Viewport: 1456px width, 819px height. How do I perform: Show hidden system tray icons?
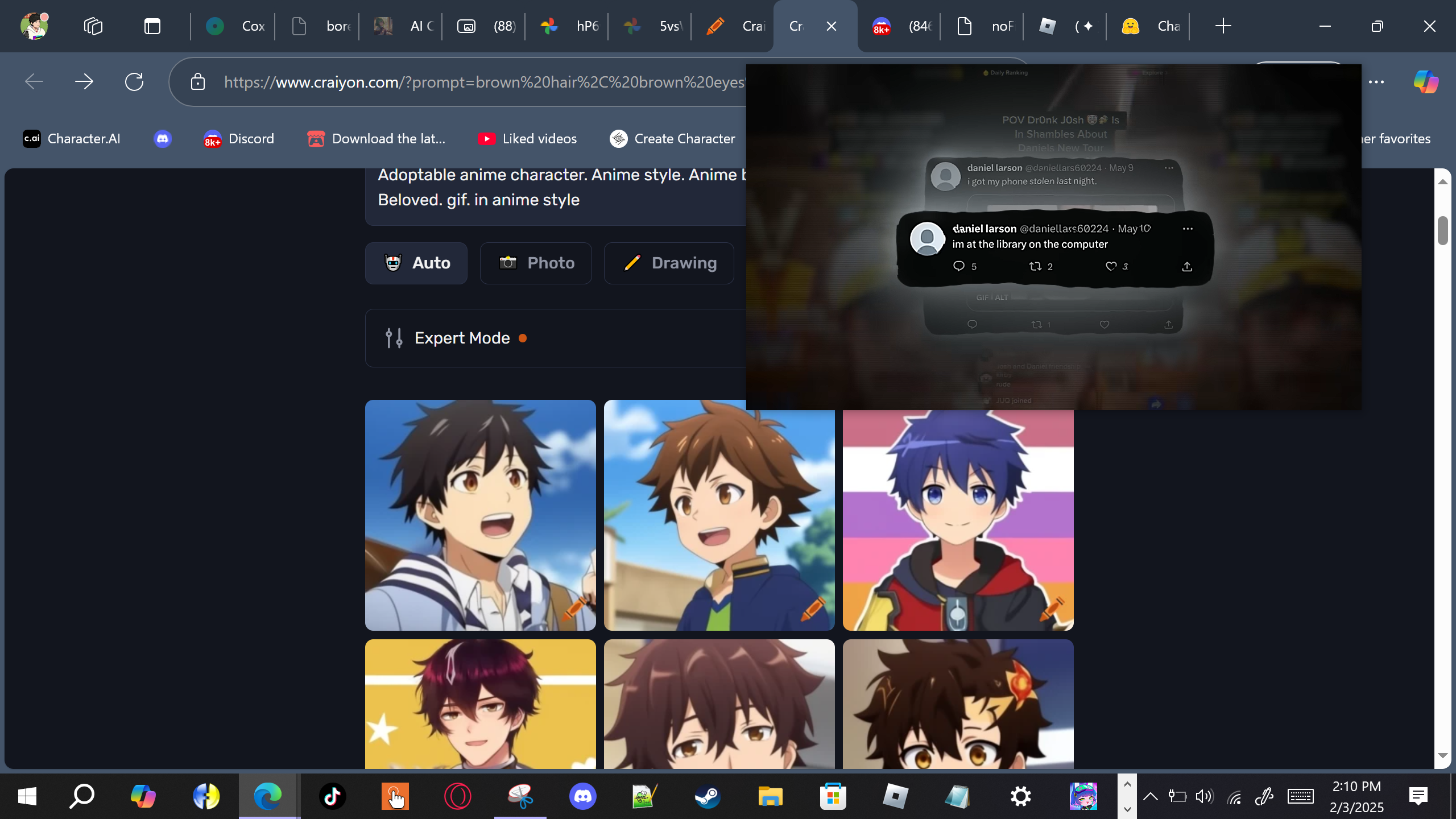click(x=1150, y=796)
